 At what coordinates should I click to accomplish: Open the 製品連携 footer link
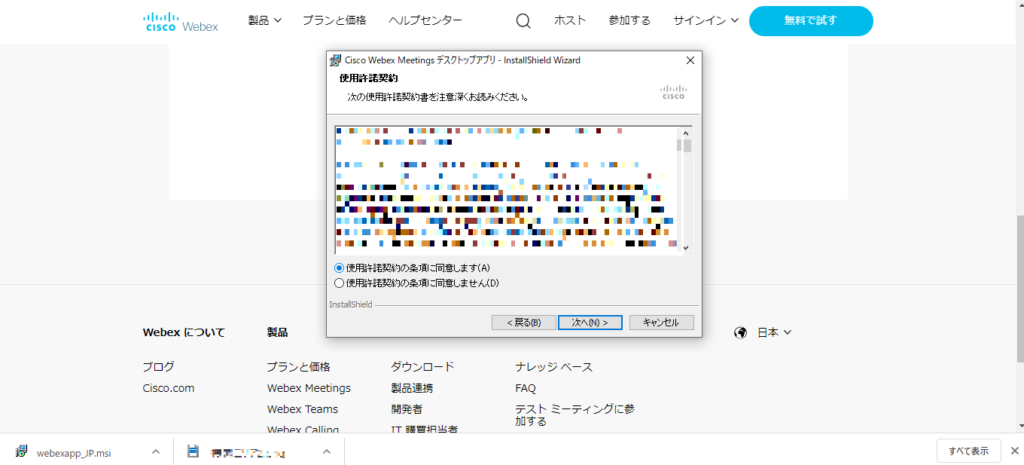coord(411,388)
